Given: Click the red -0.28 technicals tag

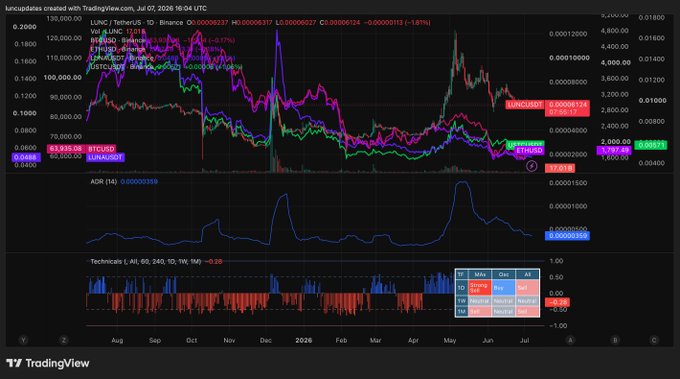Looking at the screenshot, I should 557,302.
